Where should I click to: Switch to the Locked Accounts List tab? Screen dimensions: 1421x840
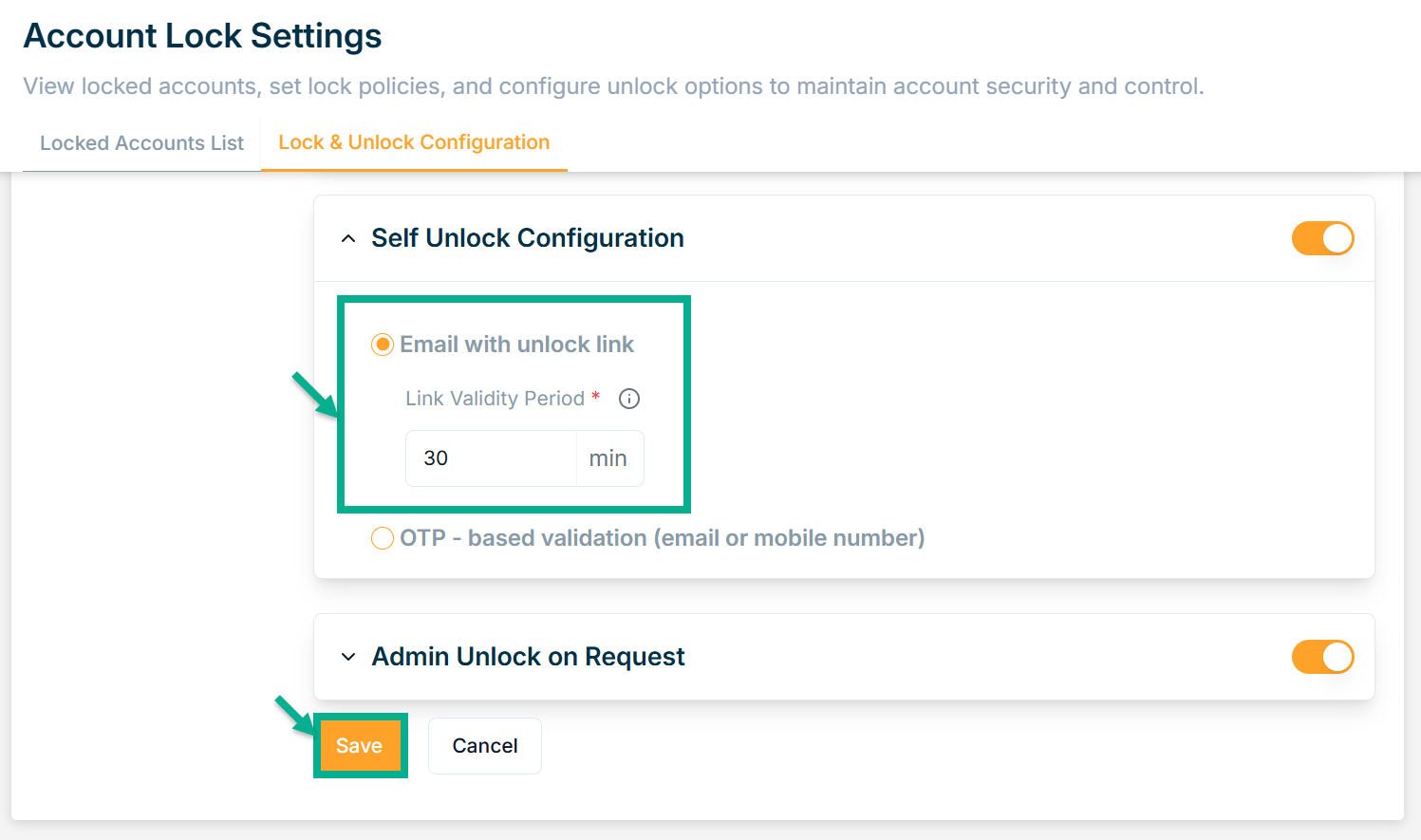pyautogui.click(x=141, y=143)
